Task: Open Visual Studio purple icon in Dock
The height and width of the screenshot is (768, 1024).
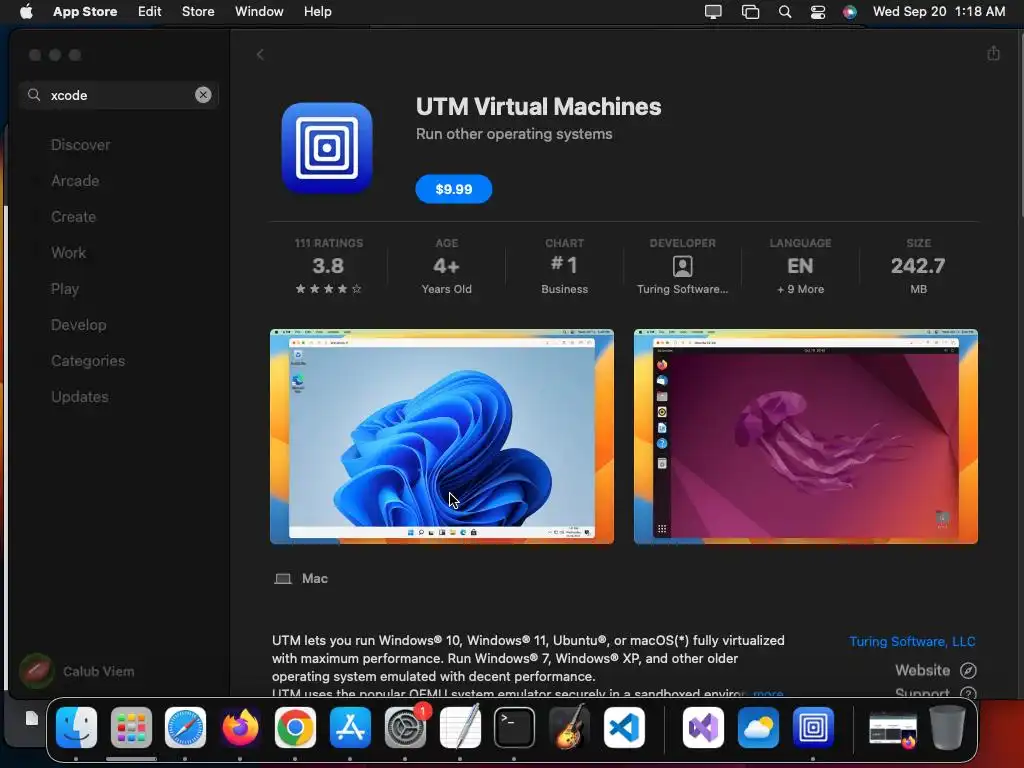Action: point(703,727)
